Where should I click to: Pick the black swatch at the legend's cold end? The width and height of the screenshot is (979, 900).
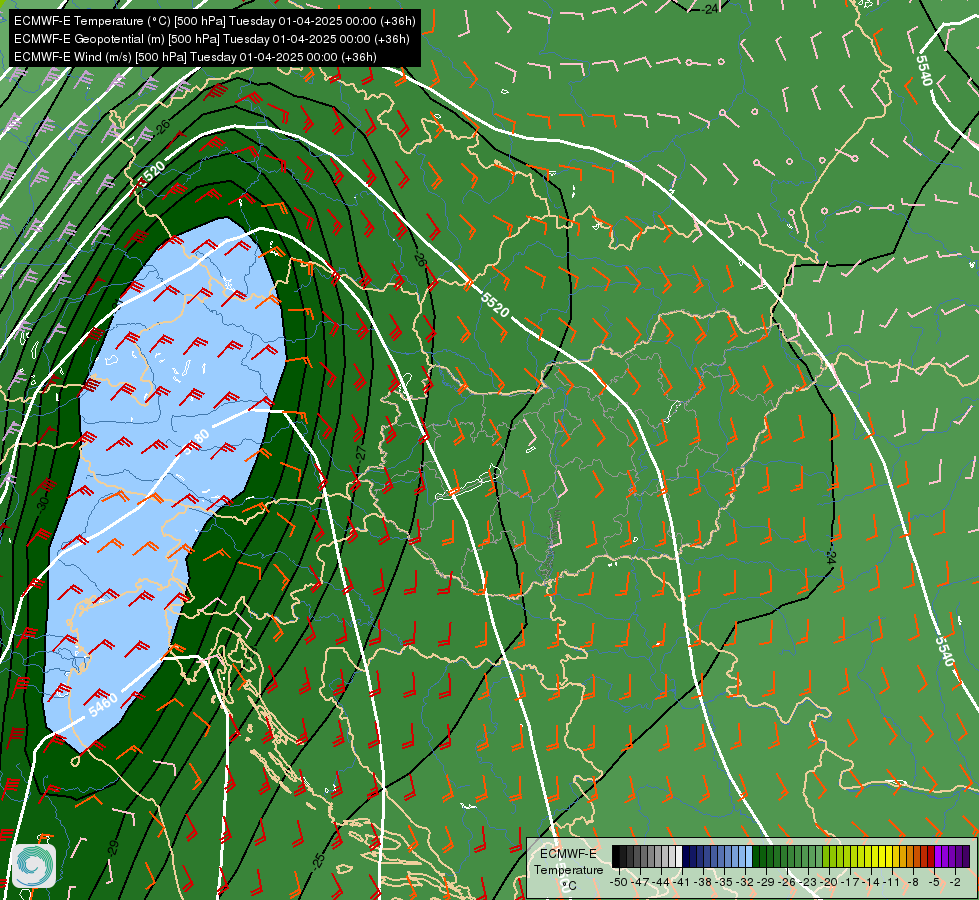(x=616, y=856)
